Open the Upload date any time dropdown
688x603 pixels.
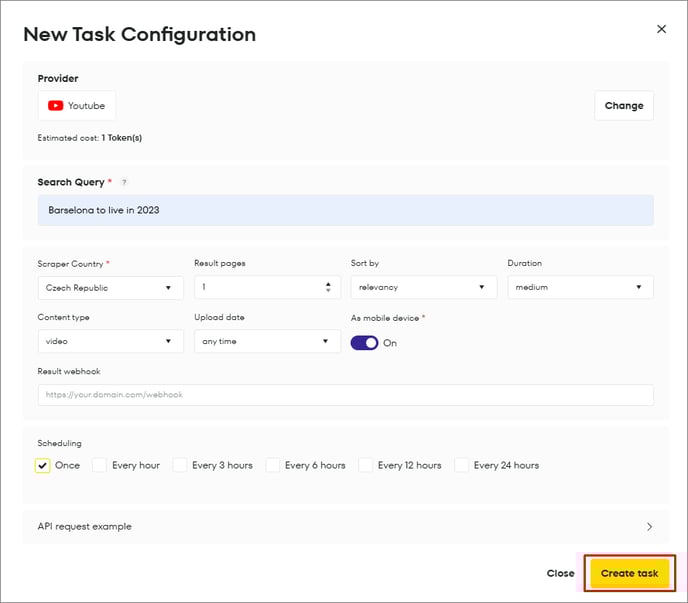(x=267, y=341)
